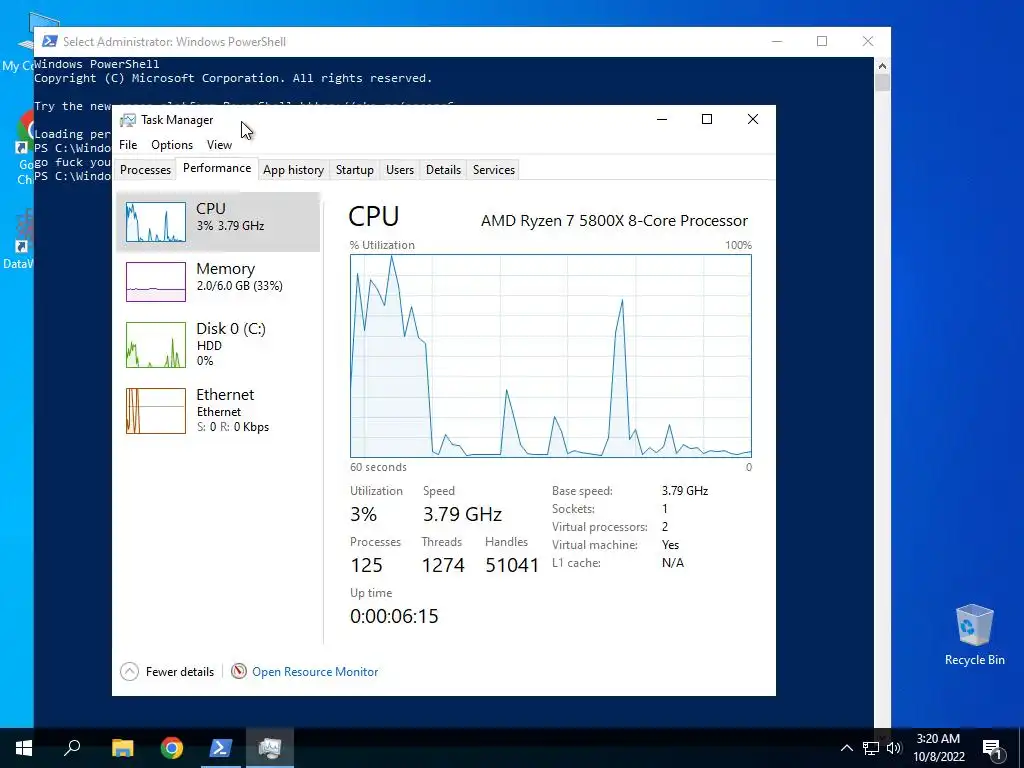The image size is (1024, 768).
Task: Open the volume speaker tray icon
Action: (893, 748)
